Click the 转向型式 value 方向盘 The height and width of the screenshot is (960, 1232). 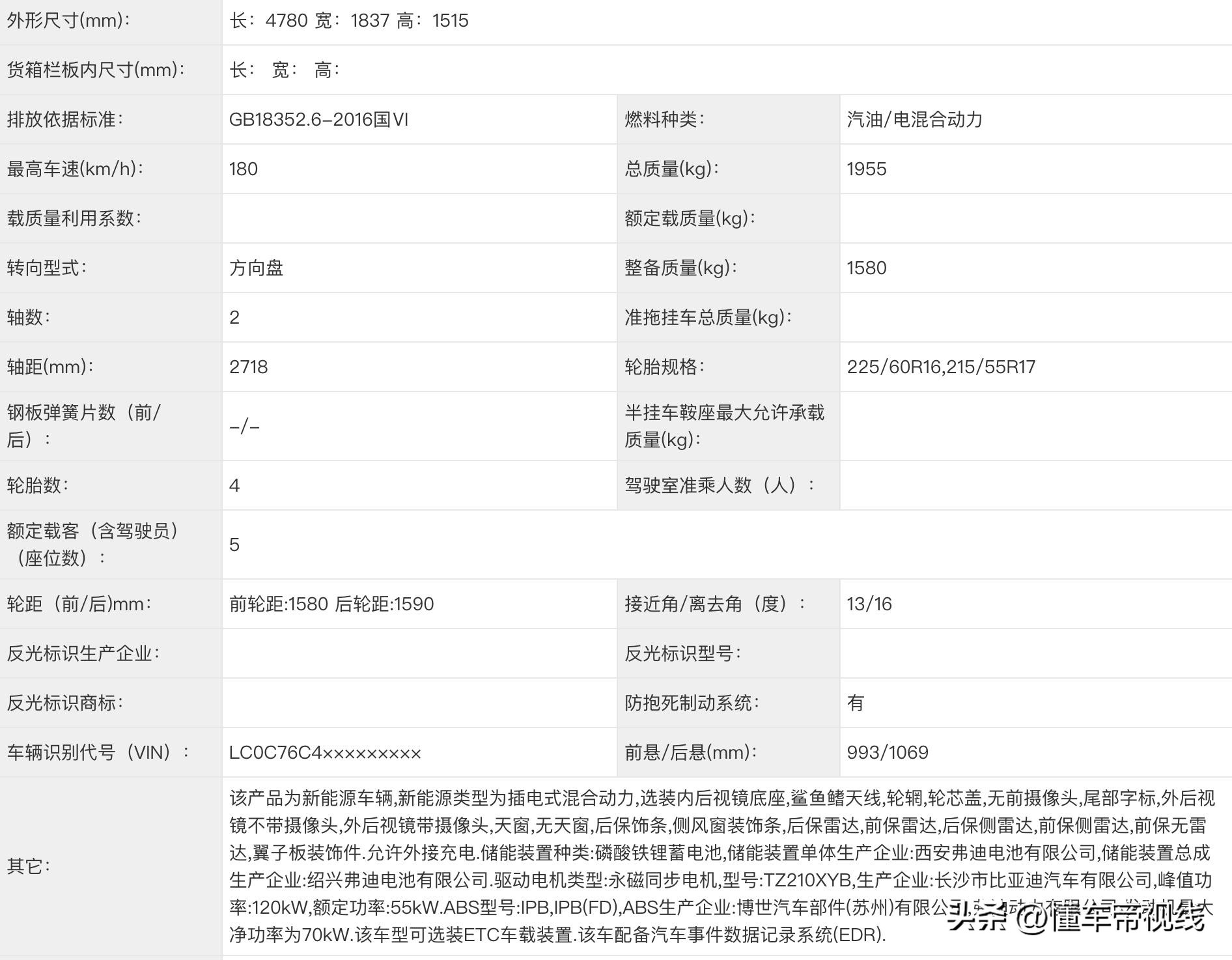[x=257, y=268]
